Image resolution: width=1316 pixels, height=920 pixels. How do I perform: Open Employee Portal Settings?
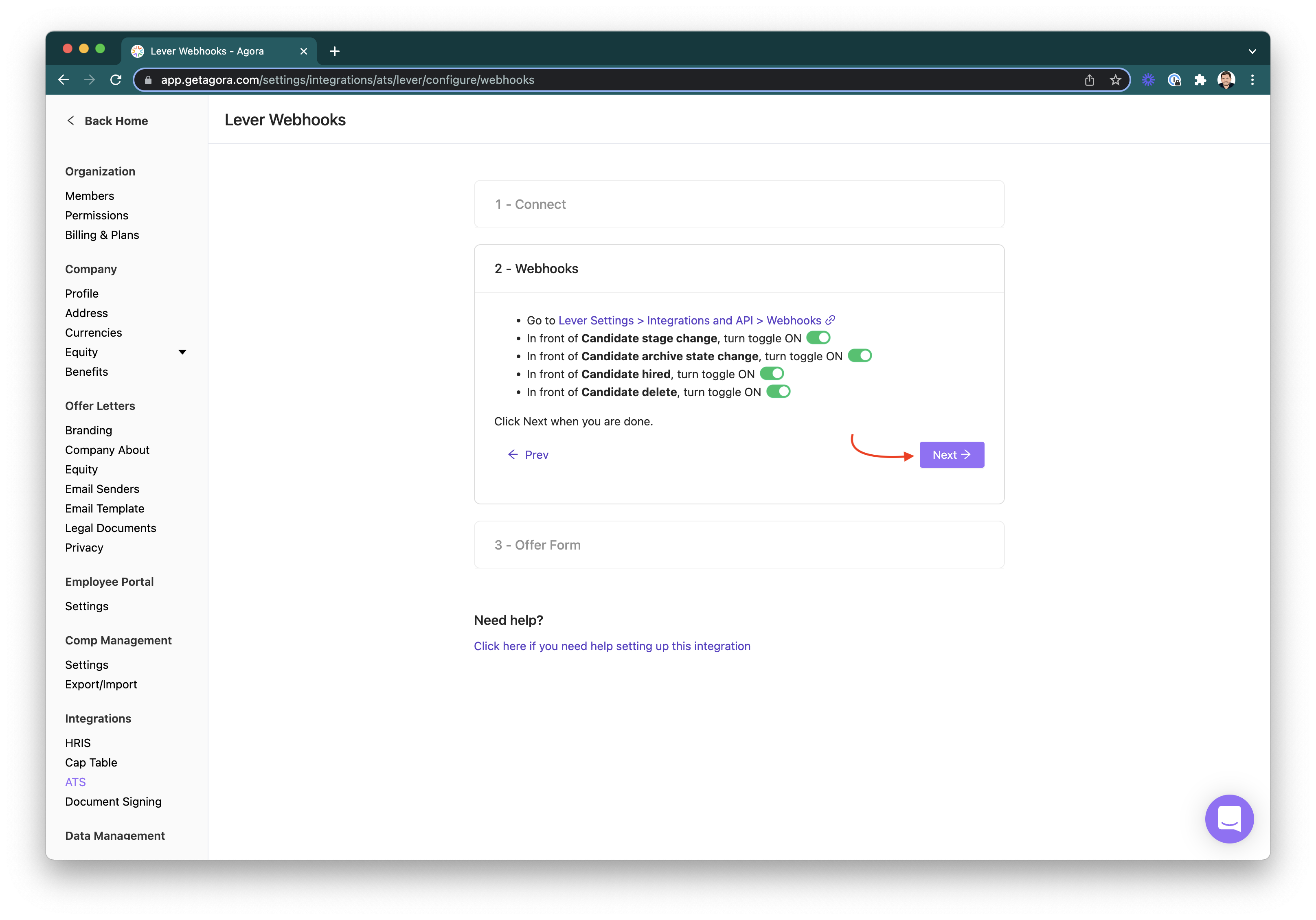click(x=87, y=606)
